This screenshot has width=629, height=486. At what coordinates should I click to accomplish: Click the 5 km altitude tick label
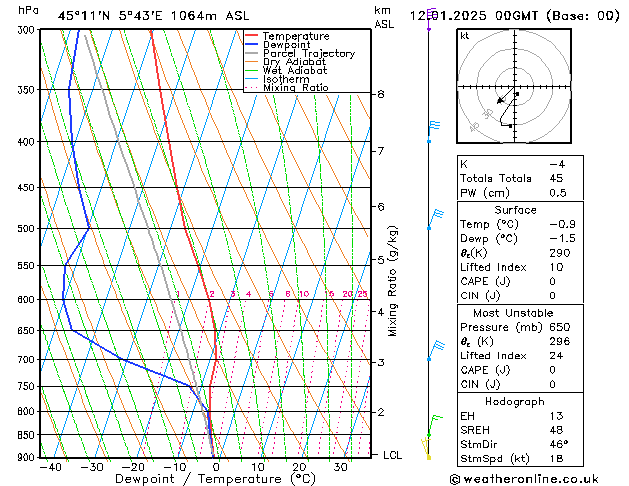click(381, 259)
